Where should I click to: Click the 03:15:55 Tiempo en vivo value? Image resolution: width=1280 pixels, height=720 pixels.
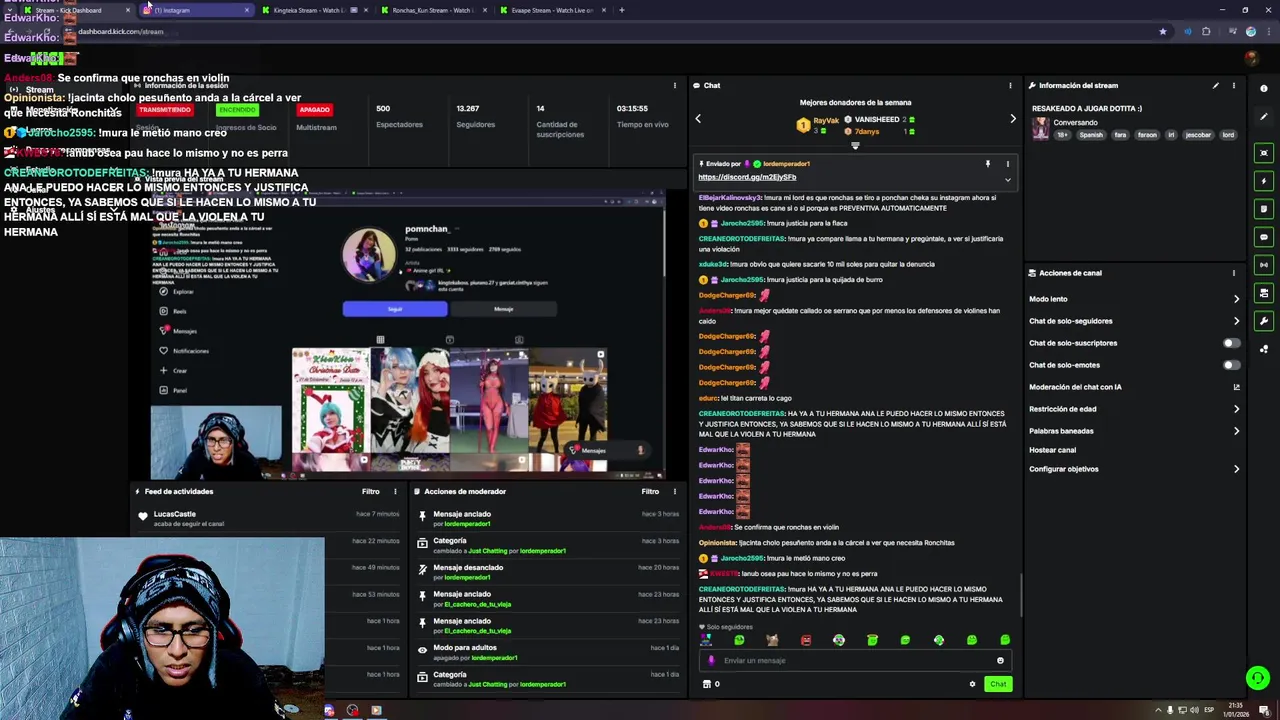632,108
